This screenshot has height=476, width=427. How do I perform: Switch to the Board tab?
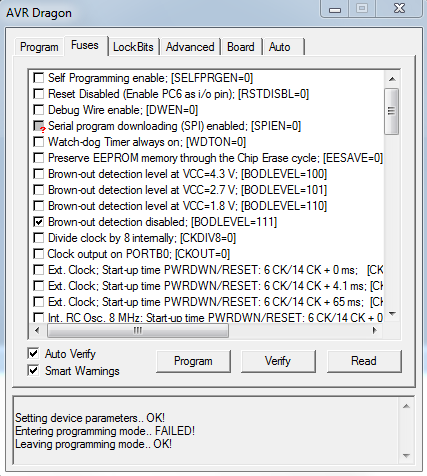point(241,47)
